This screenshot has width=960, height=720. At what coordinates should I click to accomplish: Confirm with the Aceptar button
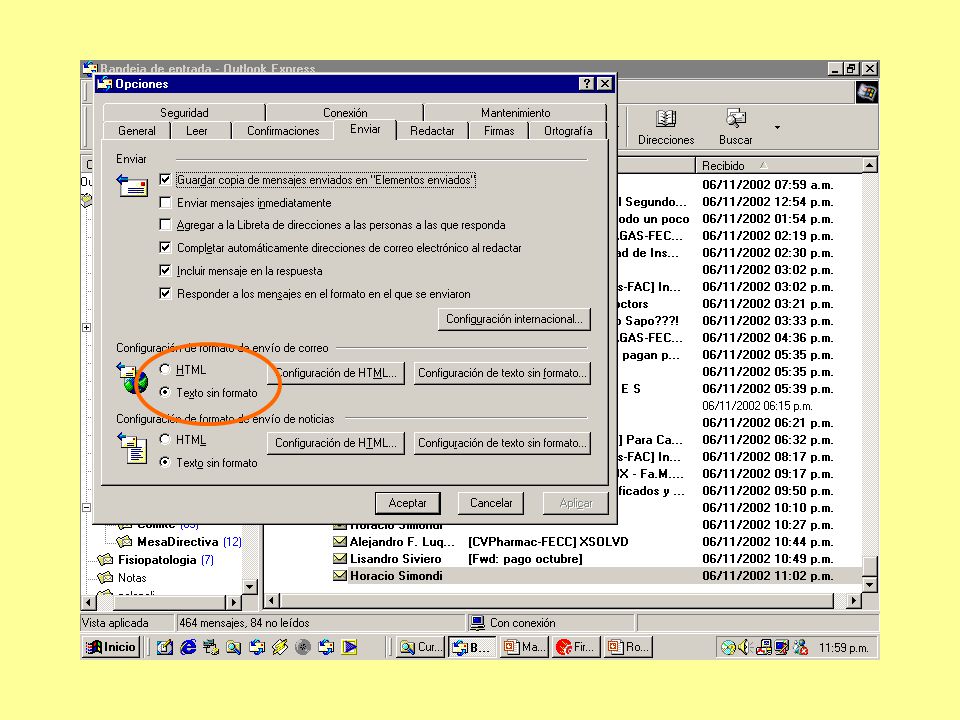(x=407, y=503)
